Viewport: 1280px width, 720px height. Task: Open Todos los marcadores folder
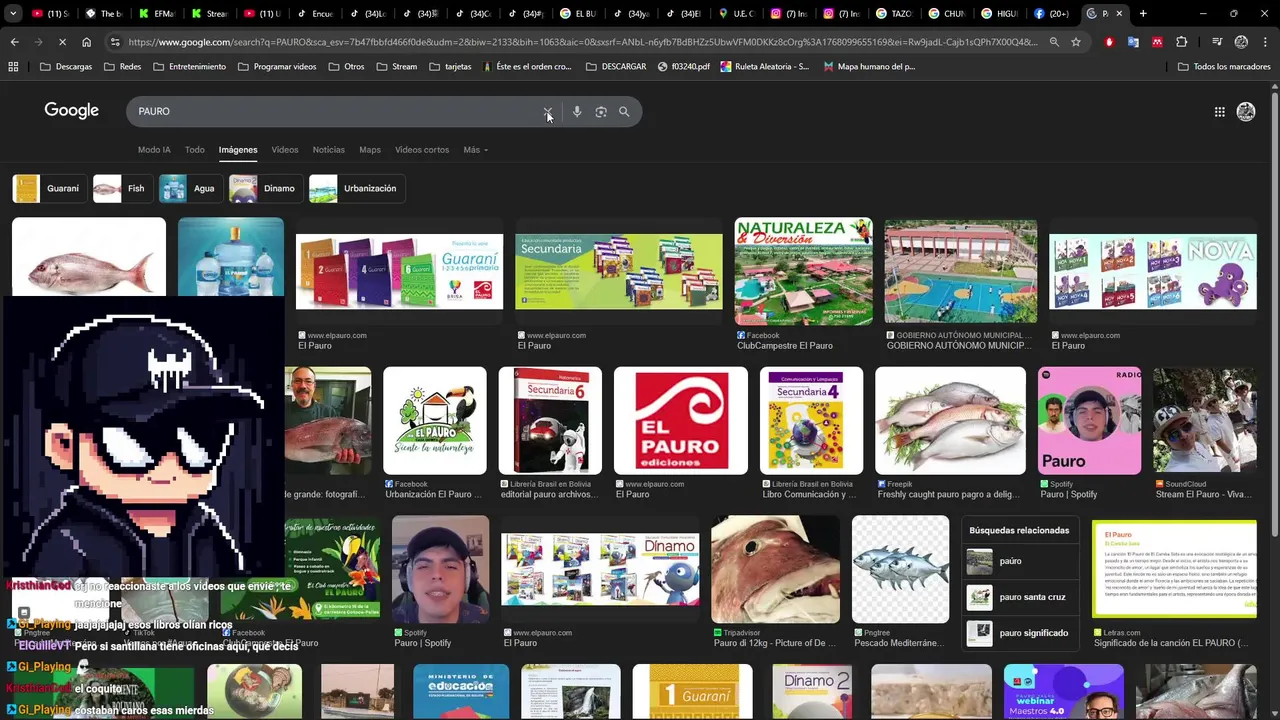(x=1224, y=67)
